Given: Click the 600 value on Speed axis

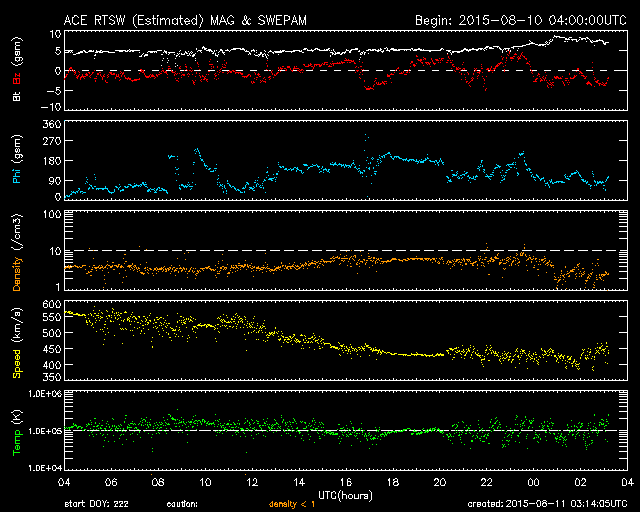Looking at the screenshot, I should 52,304.
